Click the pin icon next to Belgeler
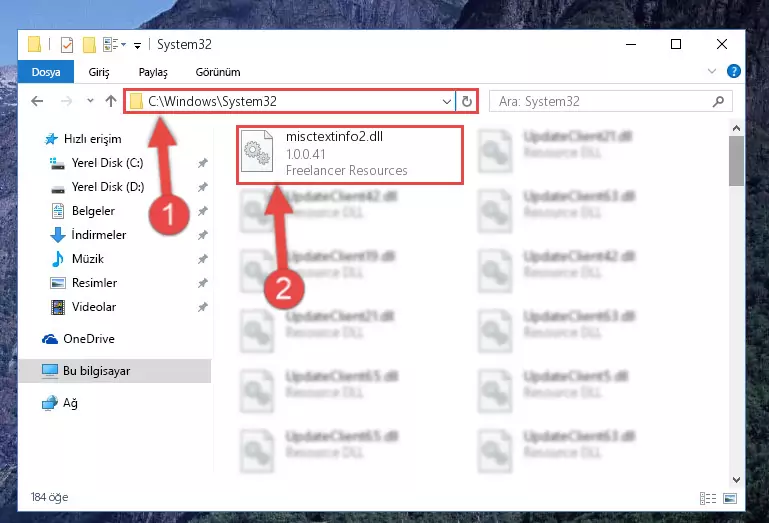Screen dimensions: 769x523 pos(203,211)
